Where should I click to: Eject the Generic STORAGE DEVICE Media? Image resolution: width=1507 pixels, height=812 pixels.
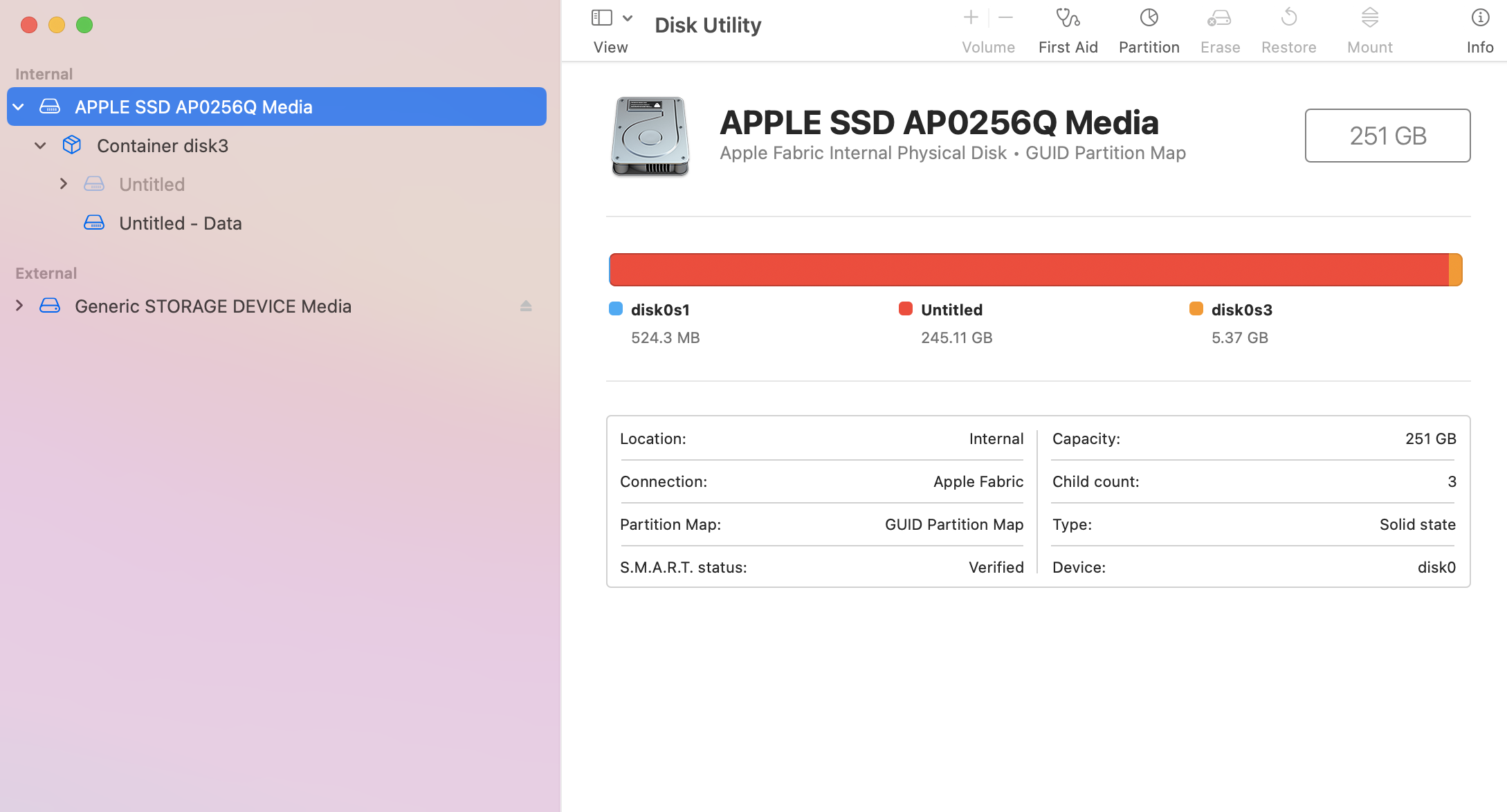[x=526, y=306]
